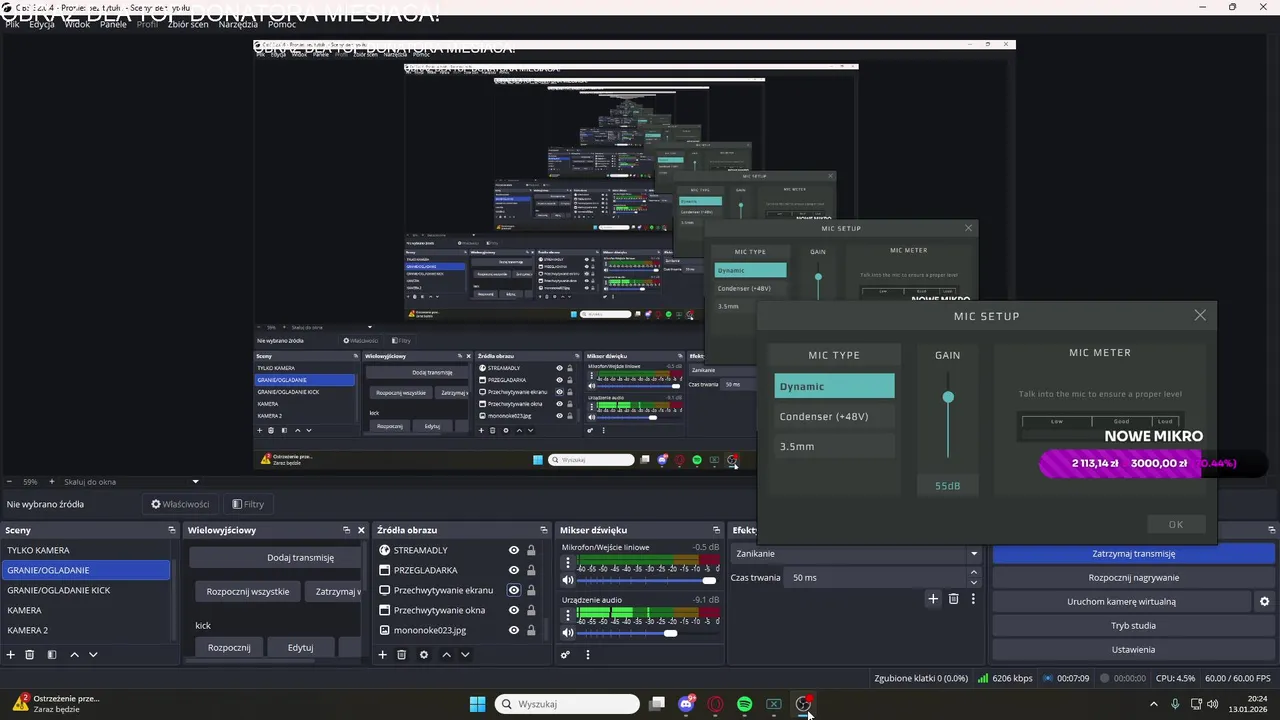Toggle visibility of STREAMADLY source
Image resolution: width=1280 pixels, height=720 pixels.
tap(514, 550)
